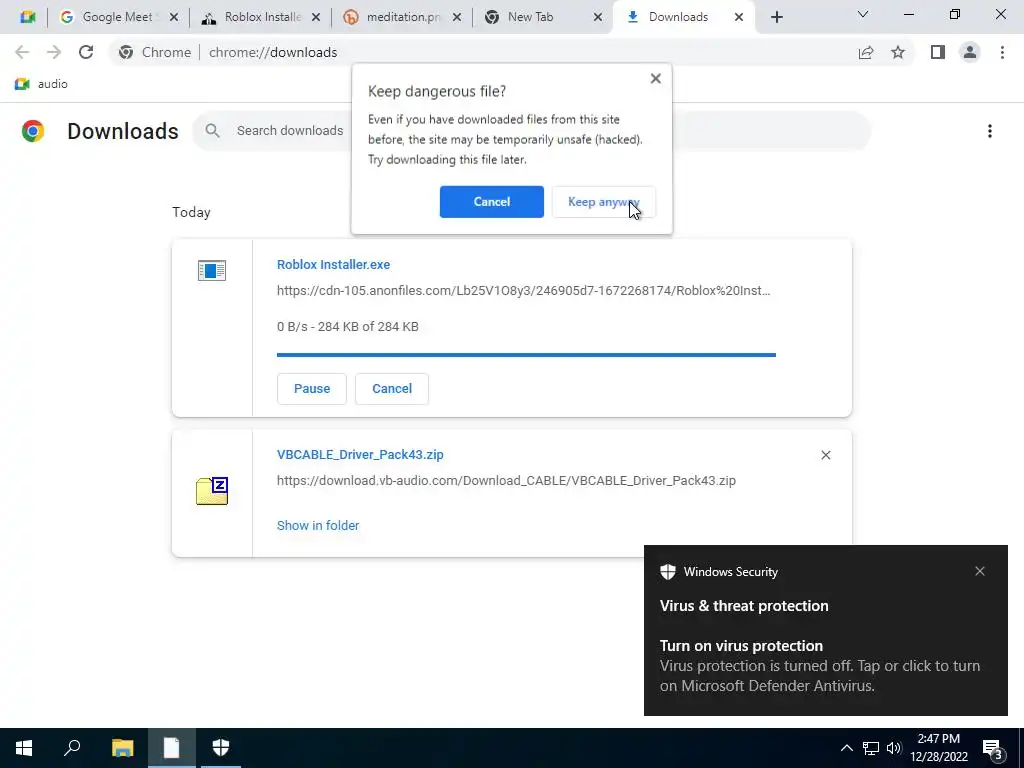The image size is (1024, 768).
Task: Remove VBCABLE zip from downloads list
Action: [x=825, y=455]
